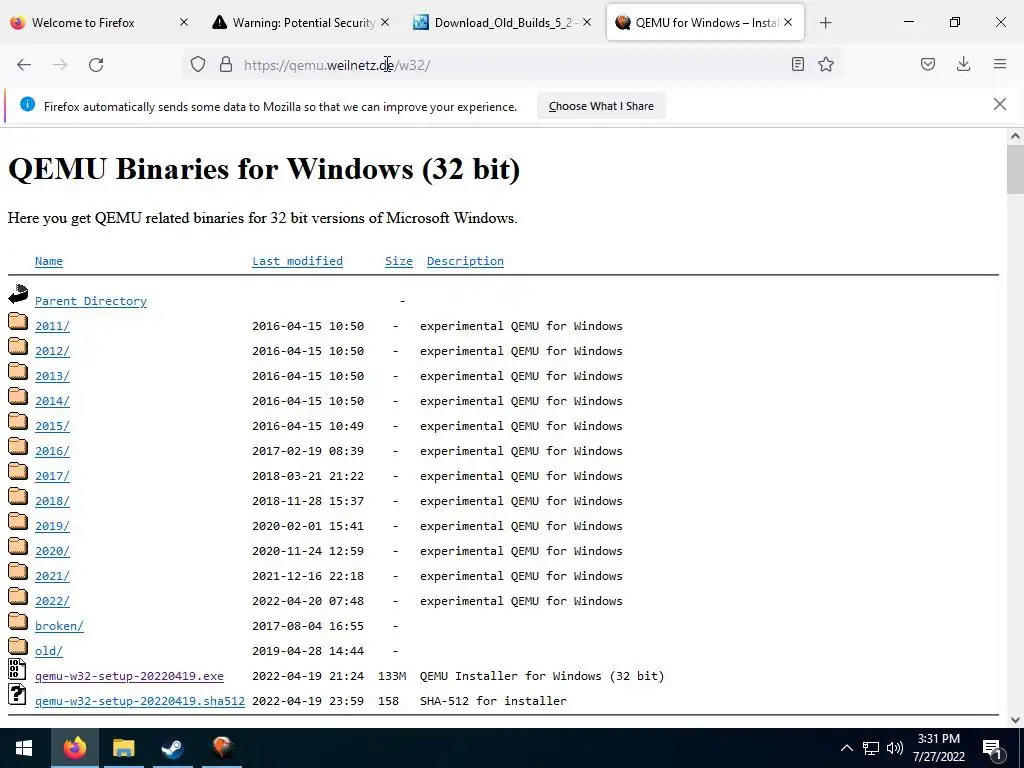This screenshot has width=1024, height=768.
Task: Open qemu-w32-setup-20220419.sha512 link
Action: pyautogui.click(x=140, y=701)
